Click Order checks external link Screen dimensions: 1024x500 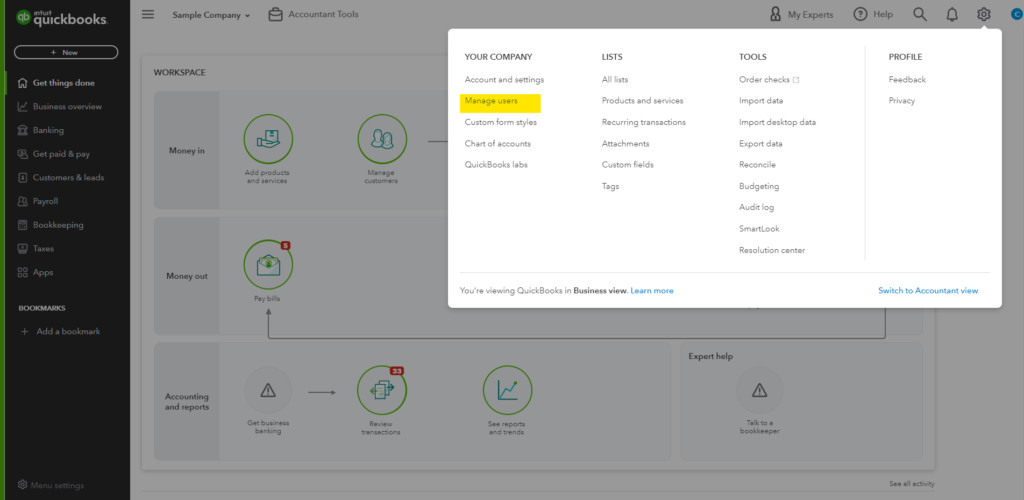pos(769,80)
